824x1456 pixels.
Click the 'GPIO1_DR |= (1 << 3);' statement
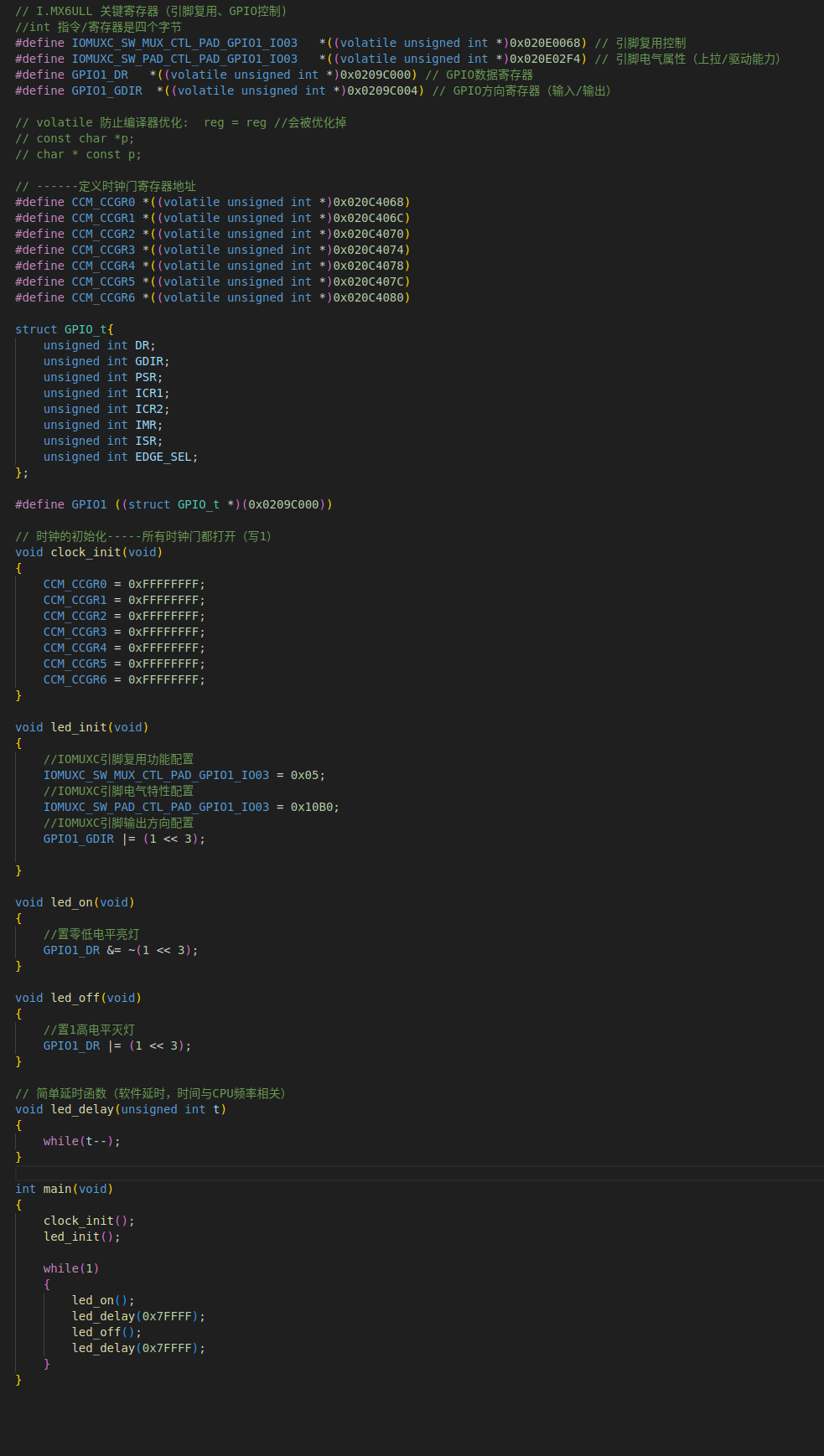(x=117, y=1046)
